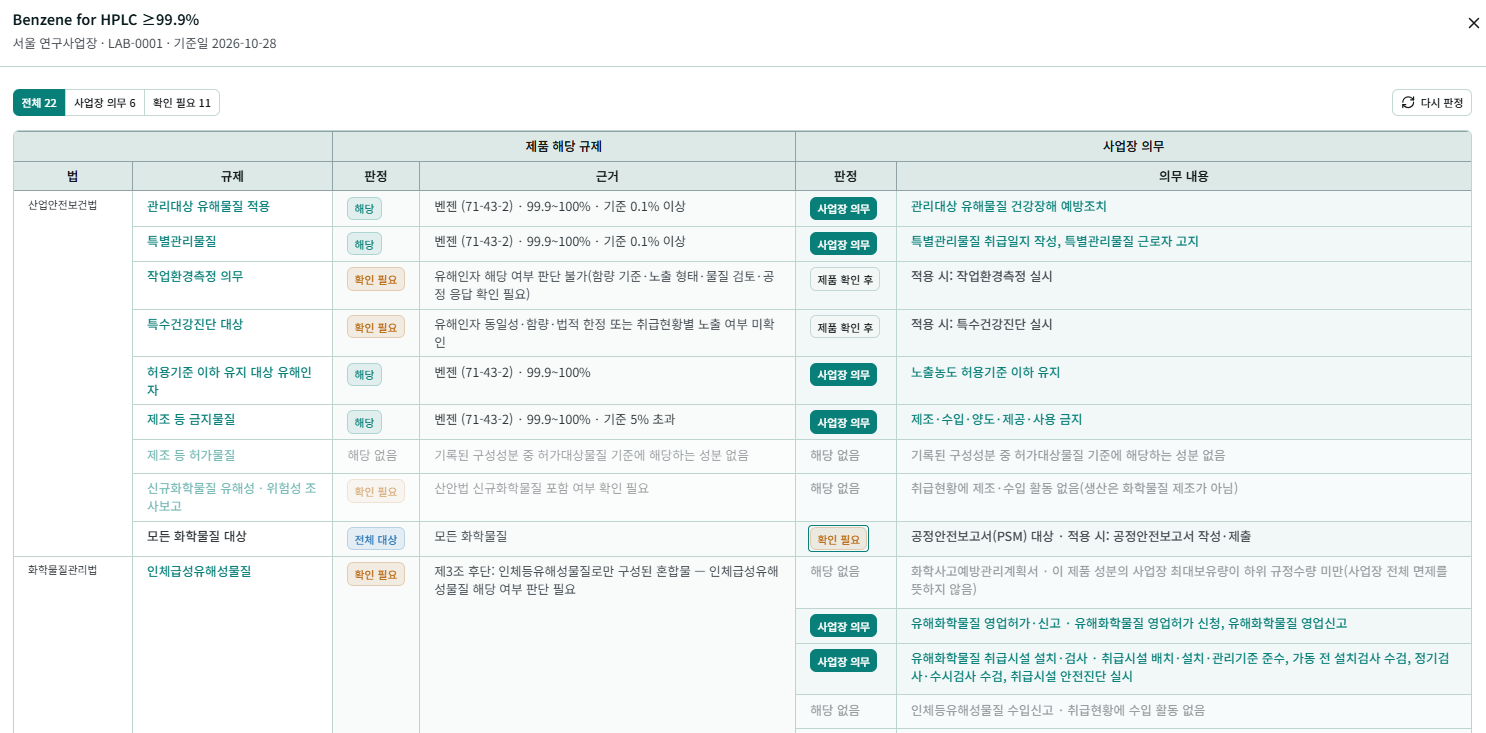This screenshot has height=733, width=1486.
Task: Open the 제조 등 금지물질 regulation link
Action: tap(191, 419)
